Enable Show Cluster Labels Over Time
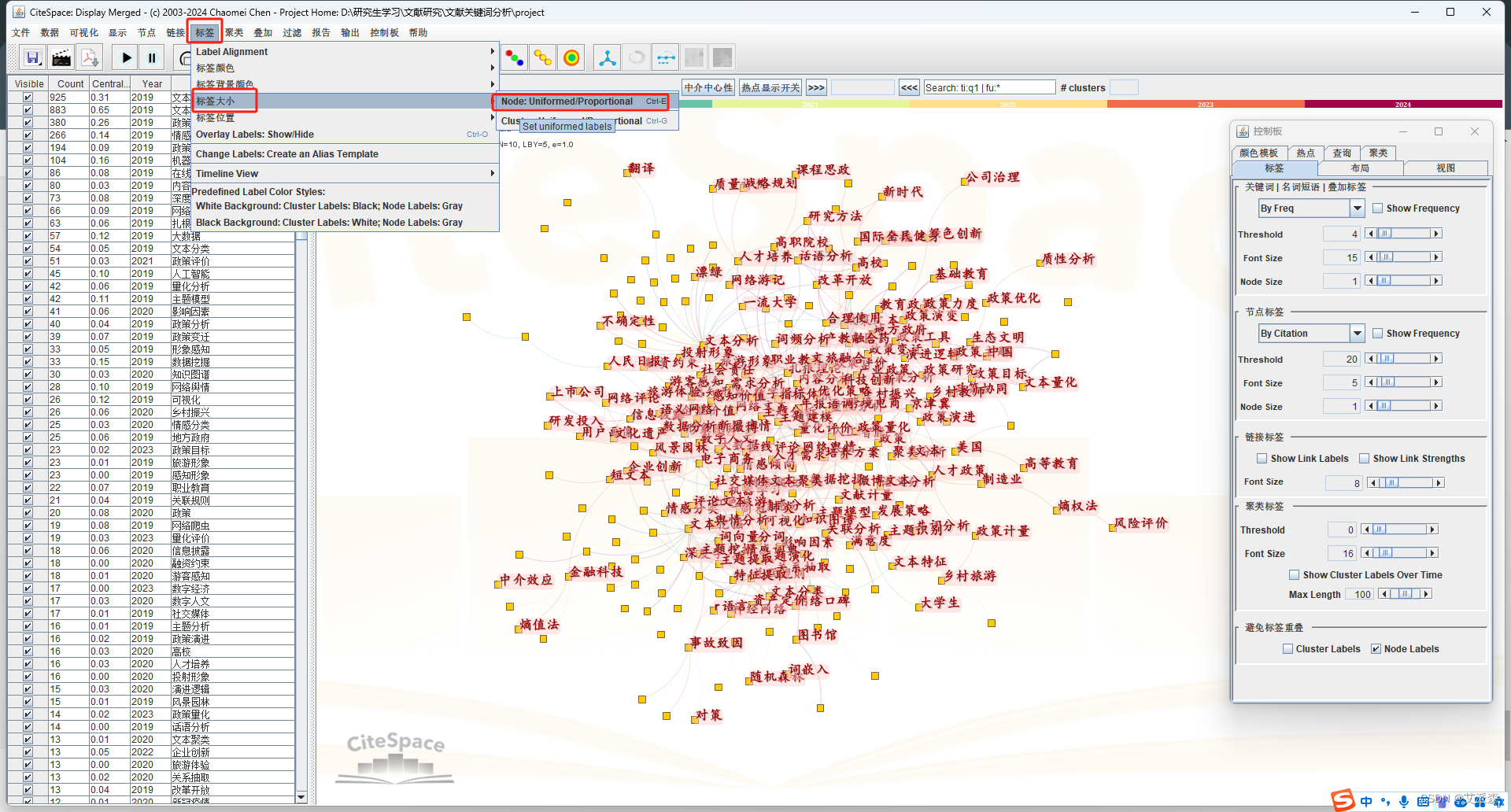Viewport: 1511px width, 812px height. click(x=1295, y=575)
